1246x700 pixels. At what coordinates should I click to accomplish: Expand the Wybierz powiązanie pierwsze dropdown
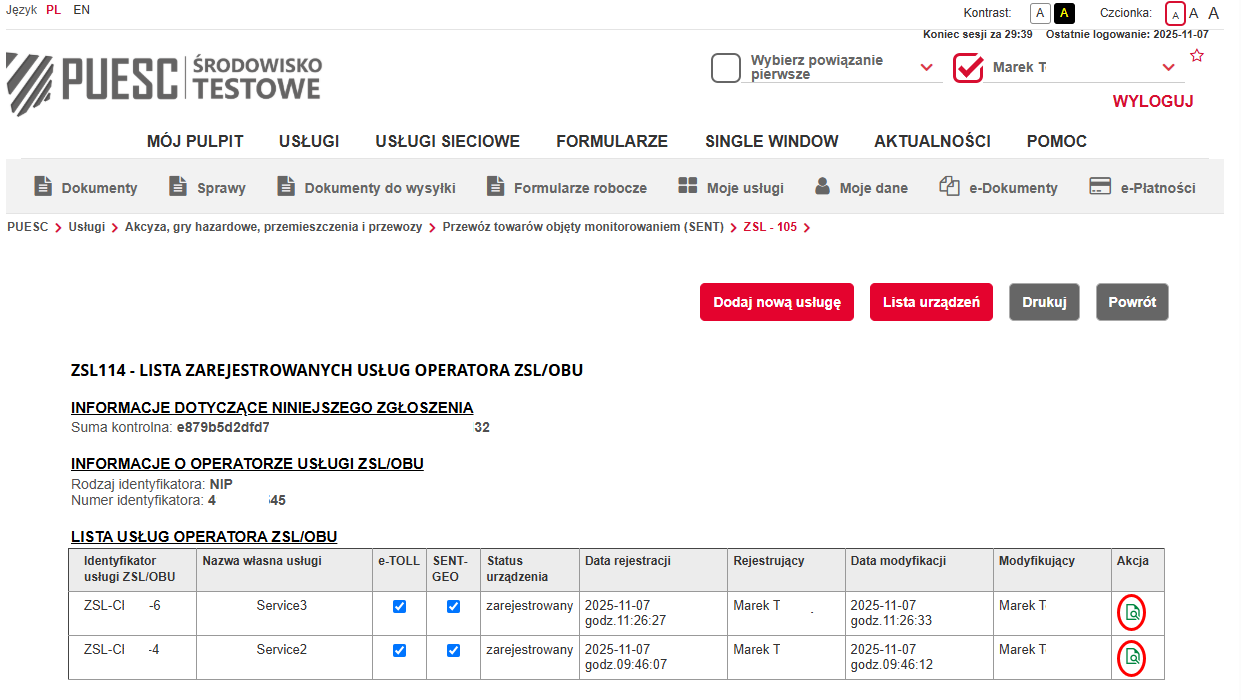(x=927, y=68)
